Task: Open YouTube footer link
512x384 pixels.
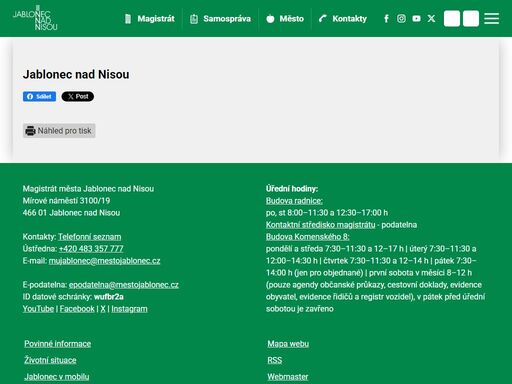Action: pos(38,309)
